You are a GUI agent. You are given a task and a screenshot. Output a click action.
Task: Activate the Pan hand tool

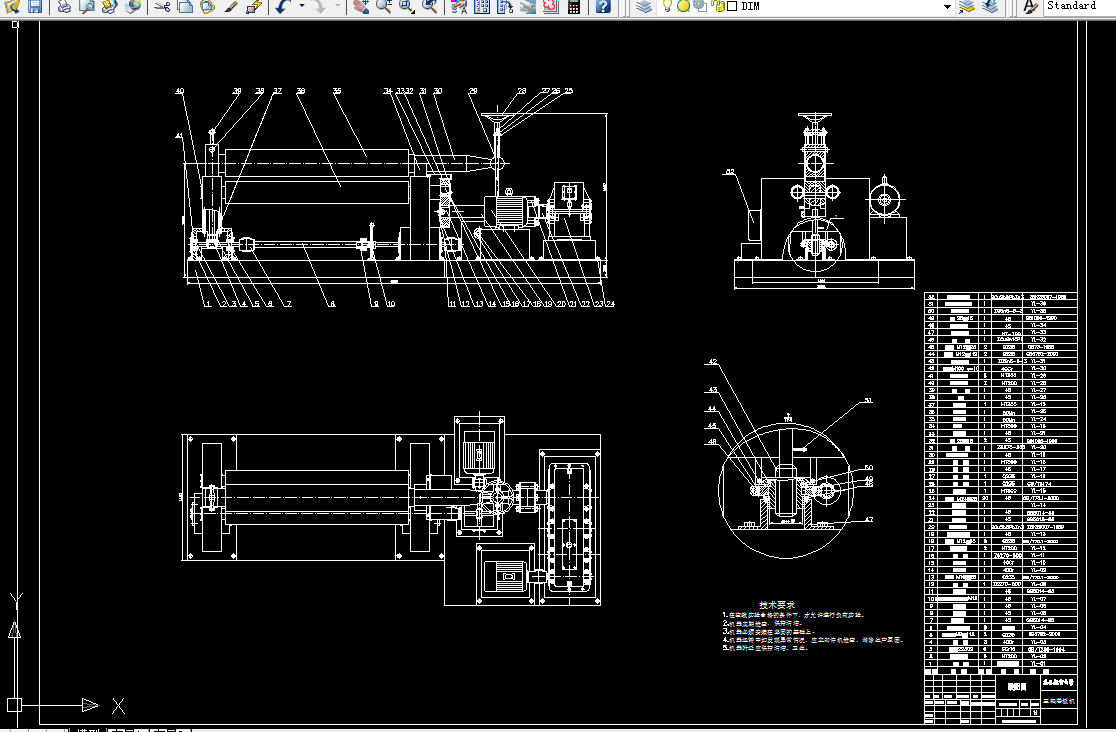(362, 6)
